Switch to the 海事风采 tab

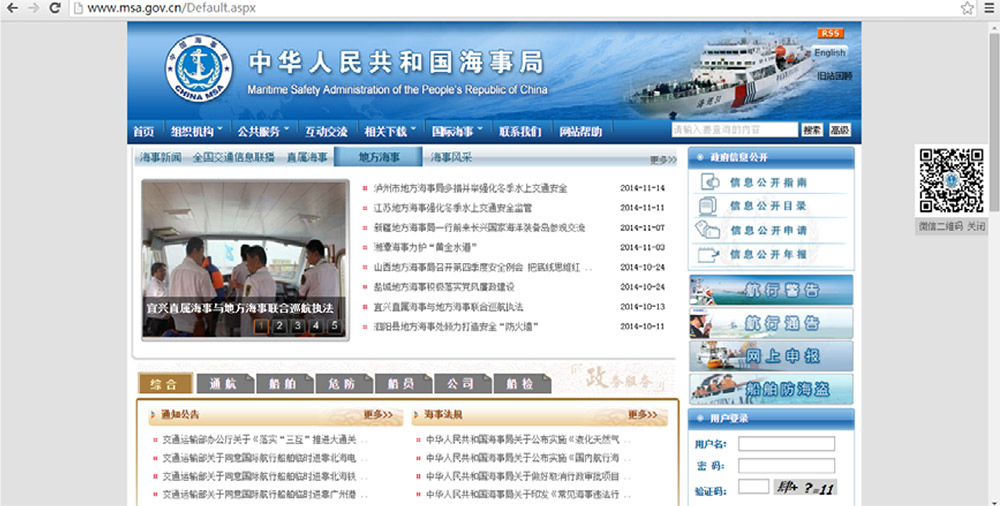(452, 157)
